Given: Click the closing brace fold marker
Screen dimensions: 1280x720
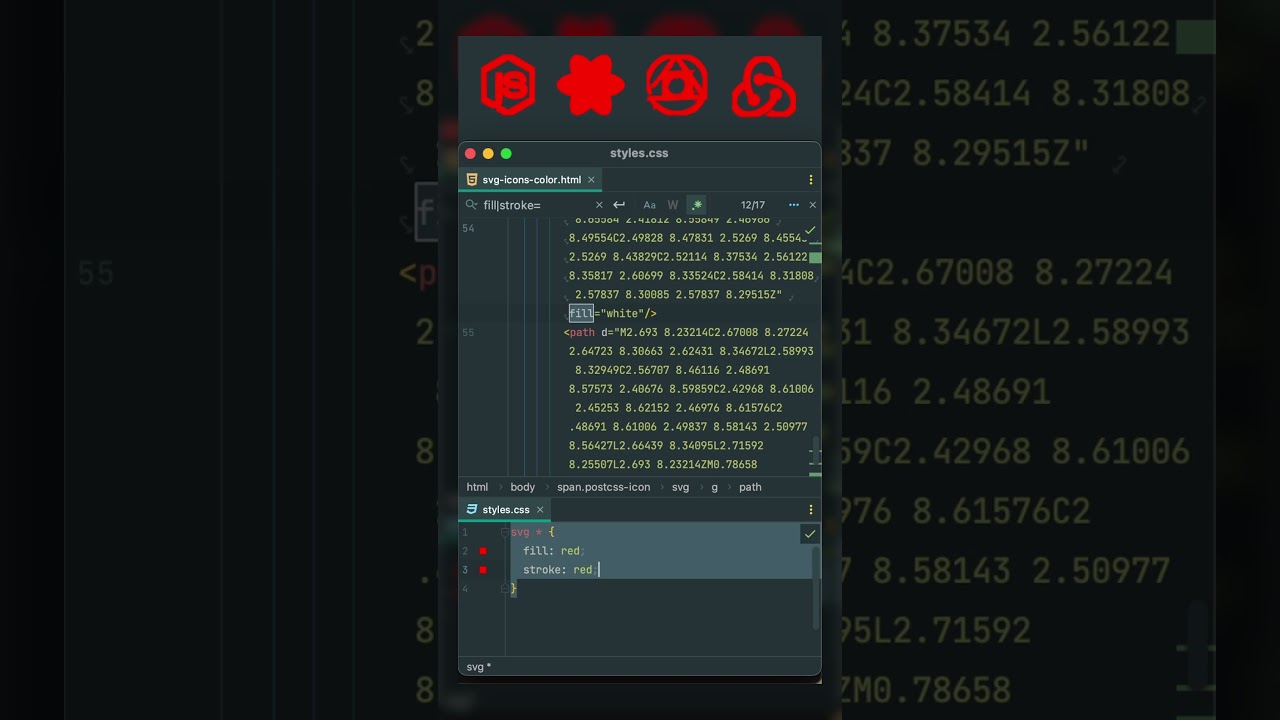Looking at the screenshot, I should (x=505, y=589).
